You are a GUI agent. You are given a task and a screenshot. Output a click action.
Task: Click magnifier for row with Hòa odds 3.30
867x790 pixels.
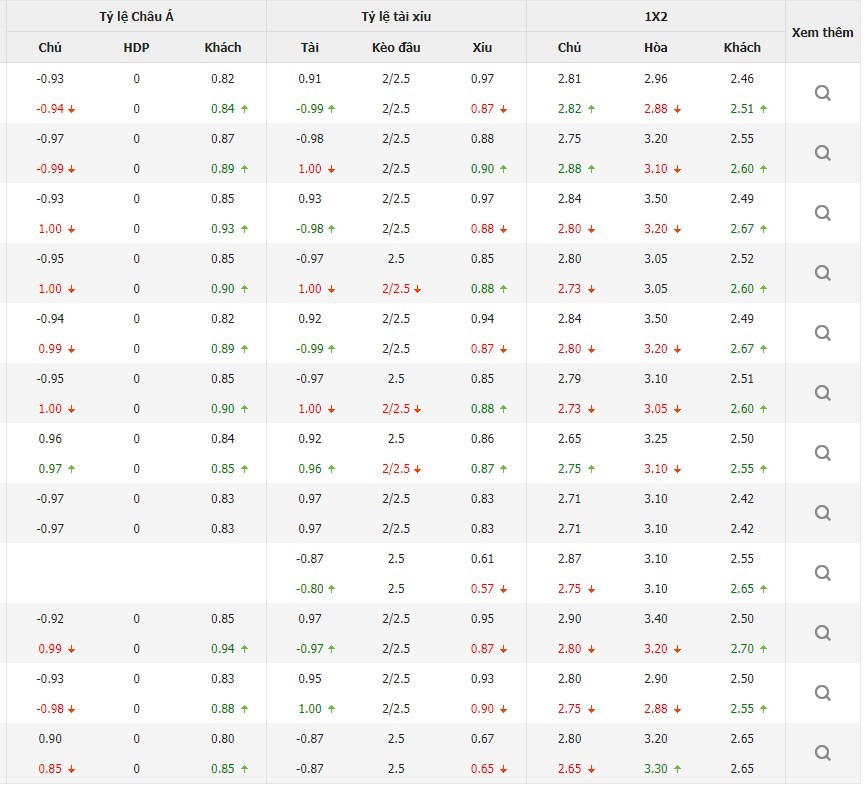point(822,753)
